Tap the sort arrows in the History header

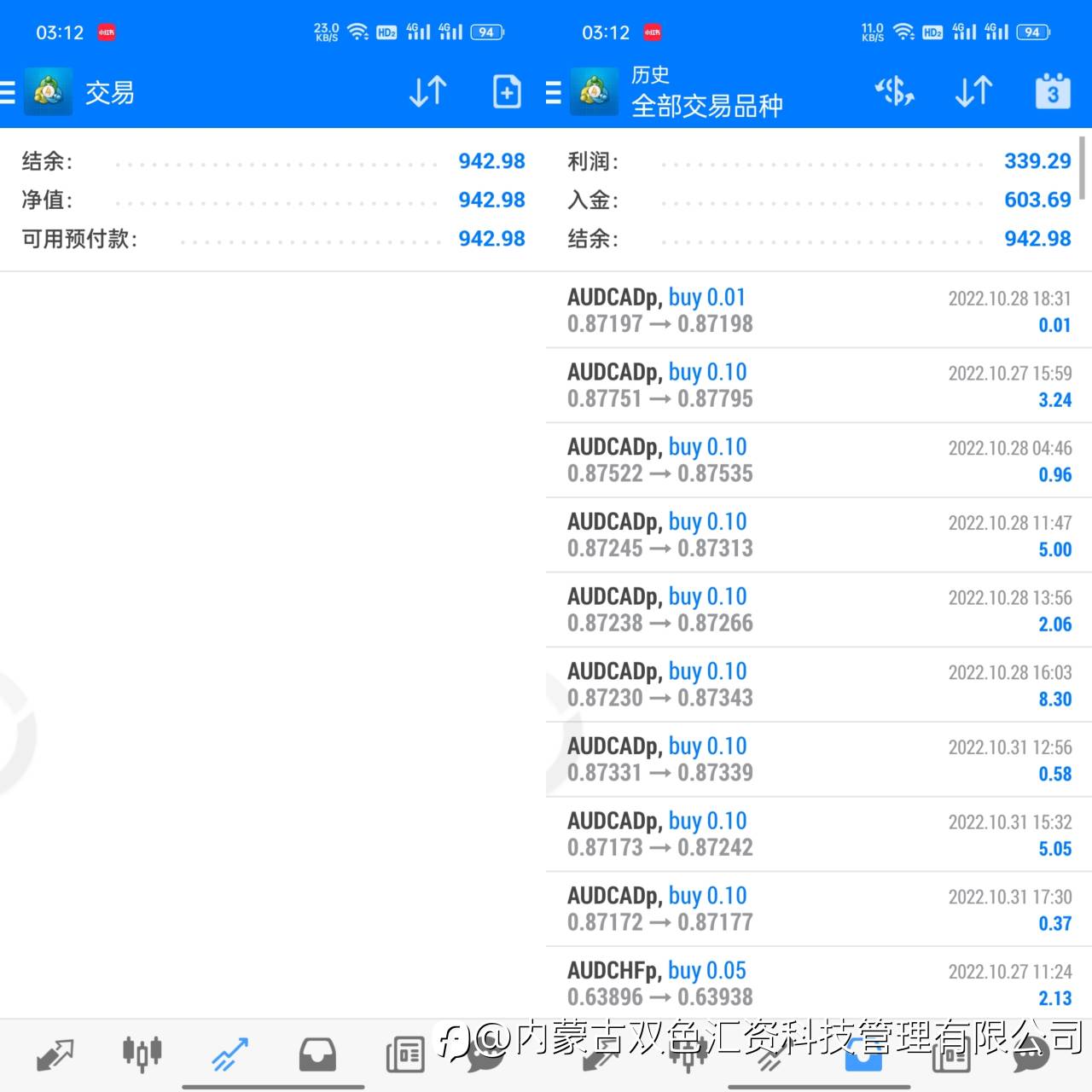coord(973,91)
